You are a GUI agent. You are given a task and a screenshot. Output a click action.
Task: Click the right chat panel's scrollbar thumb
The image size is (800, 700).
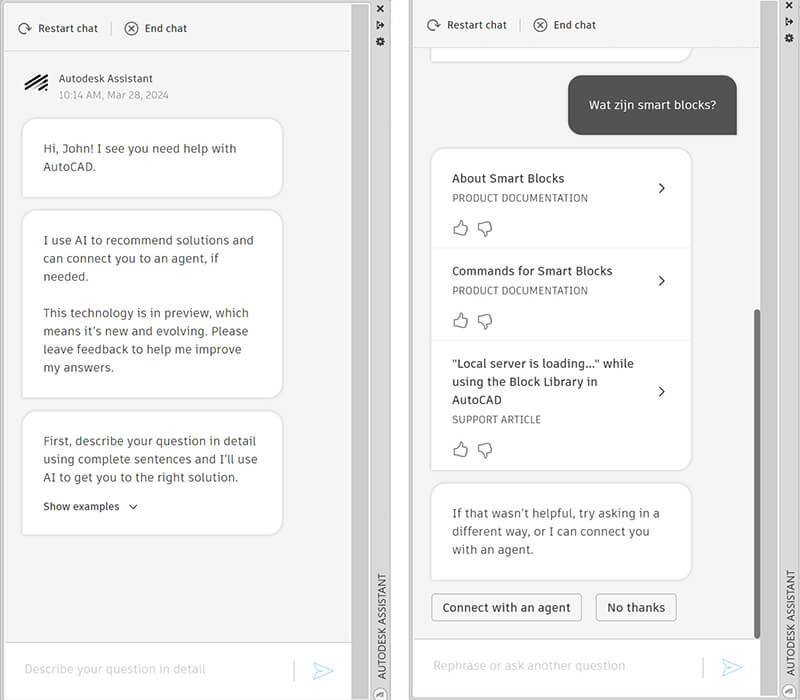757,470
